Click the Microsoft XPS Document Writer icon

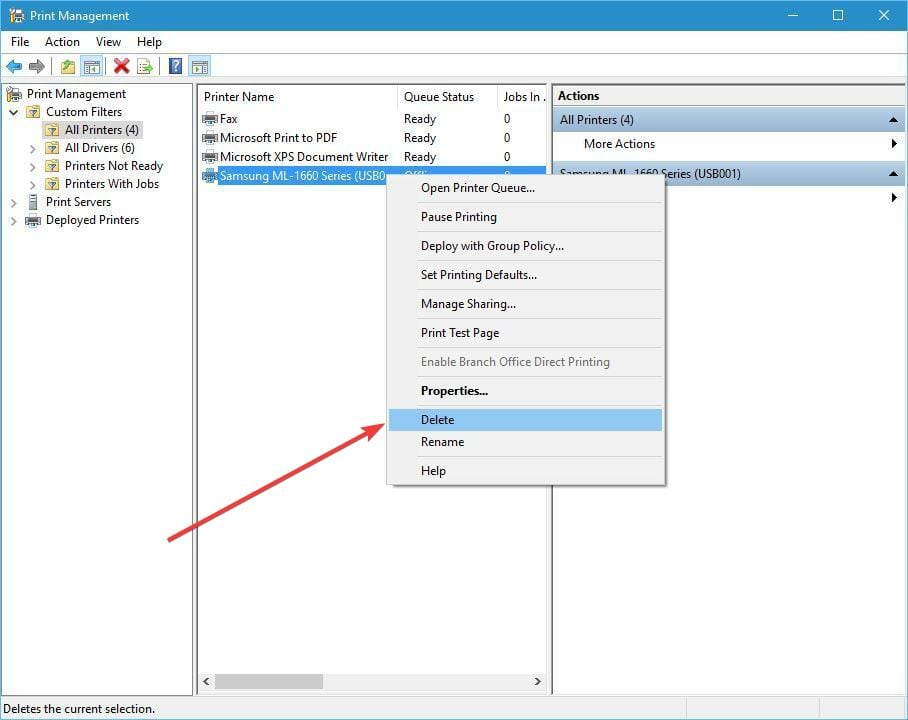[x=210, y=157]
